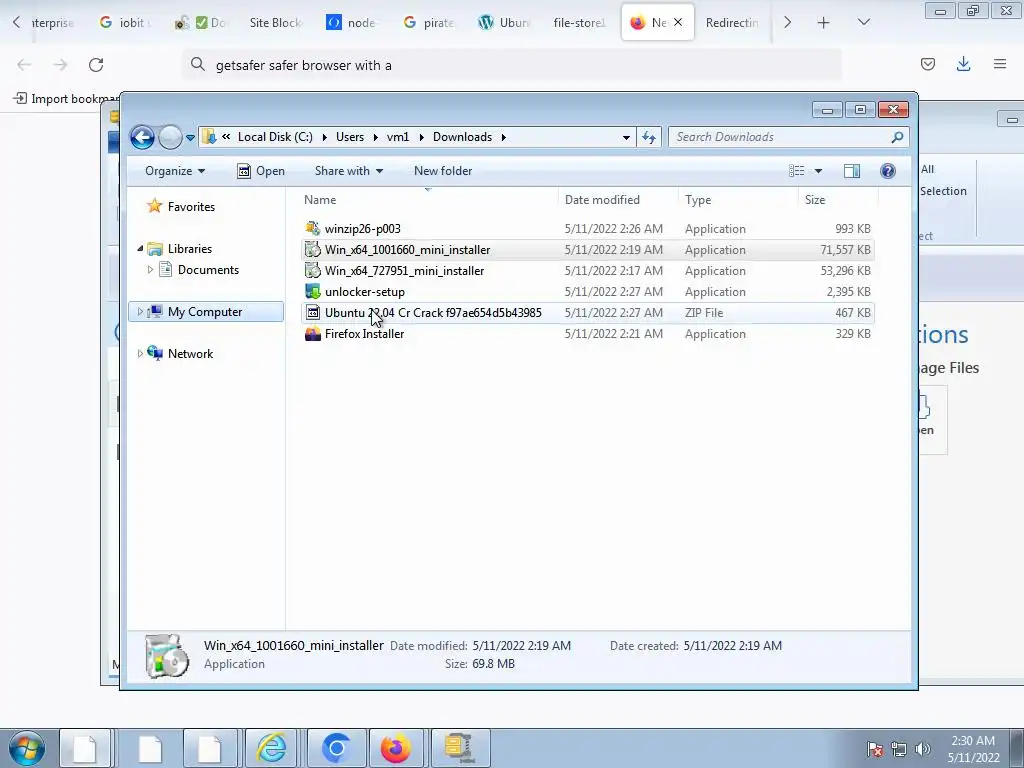This screenshot has width=1024, height=768.
Task: Switch to the Redirecting tab
Action: pos(732,23)
